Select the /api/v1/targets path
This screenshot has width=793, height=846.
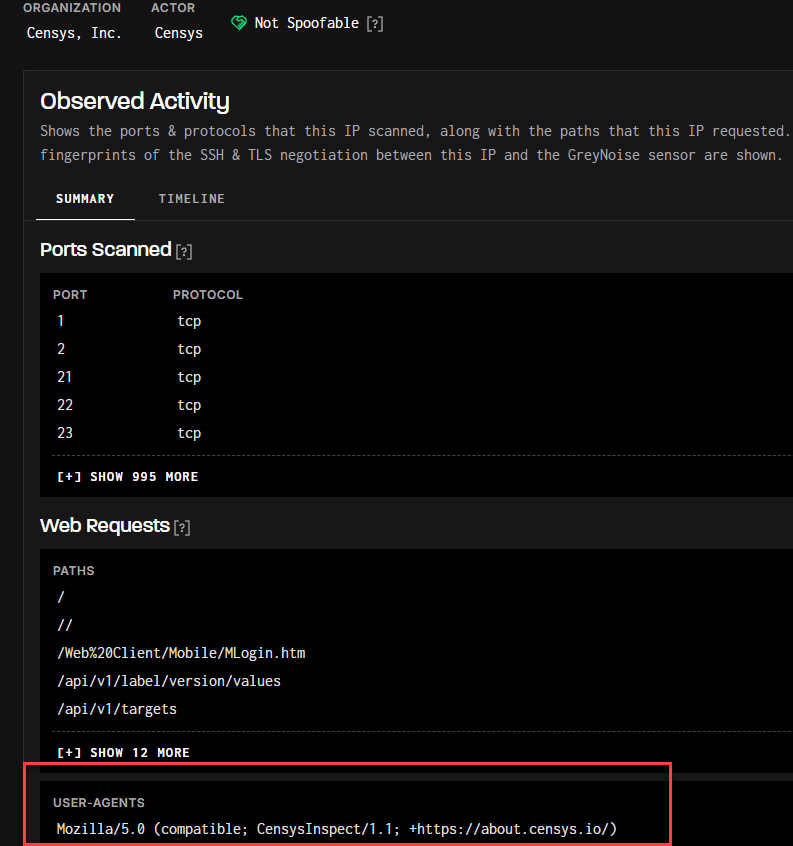(x=117, y=709)
